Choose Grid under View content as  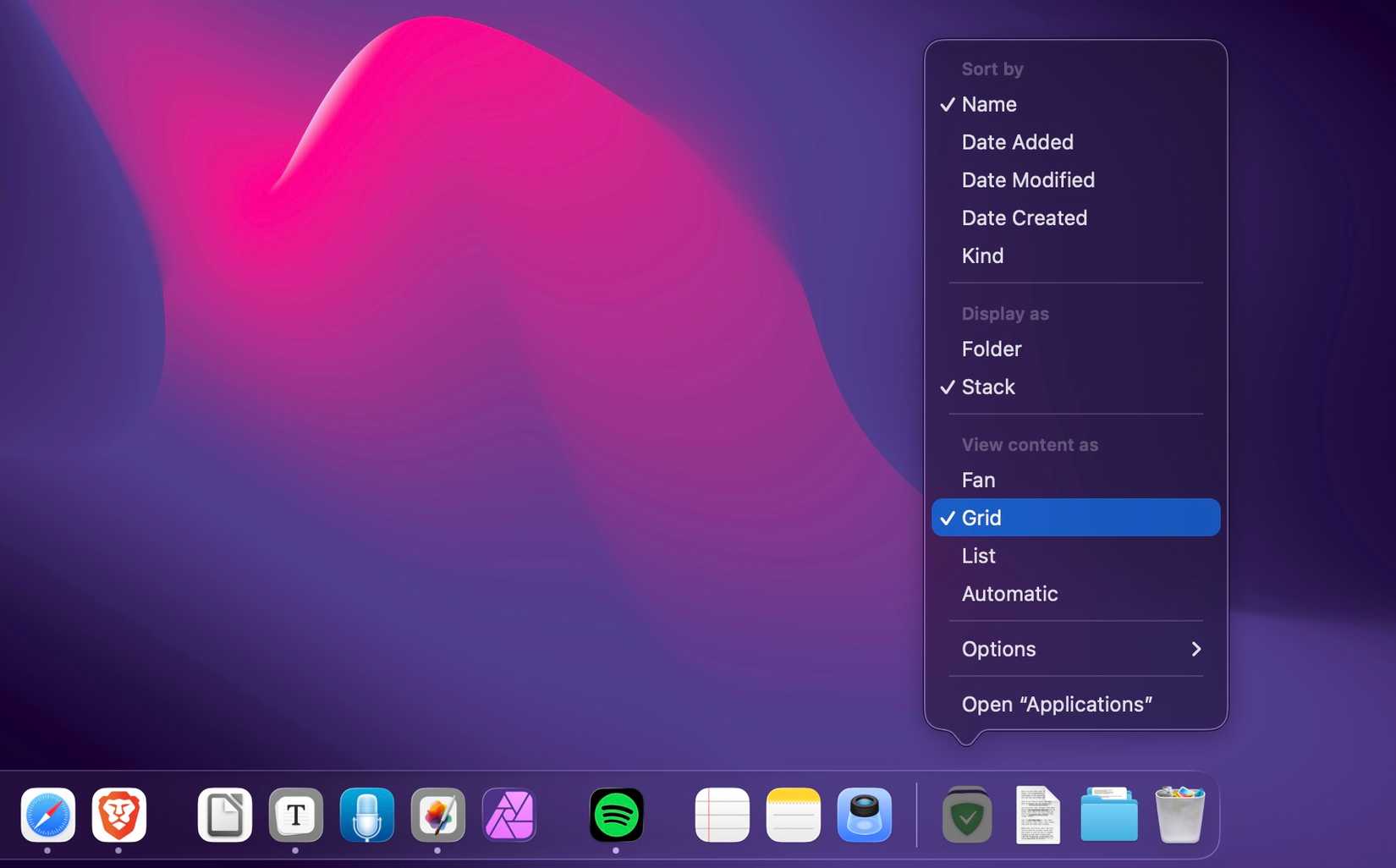pos(981,518)
